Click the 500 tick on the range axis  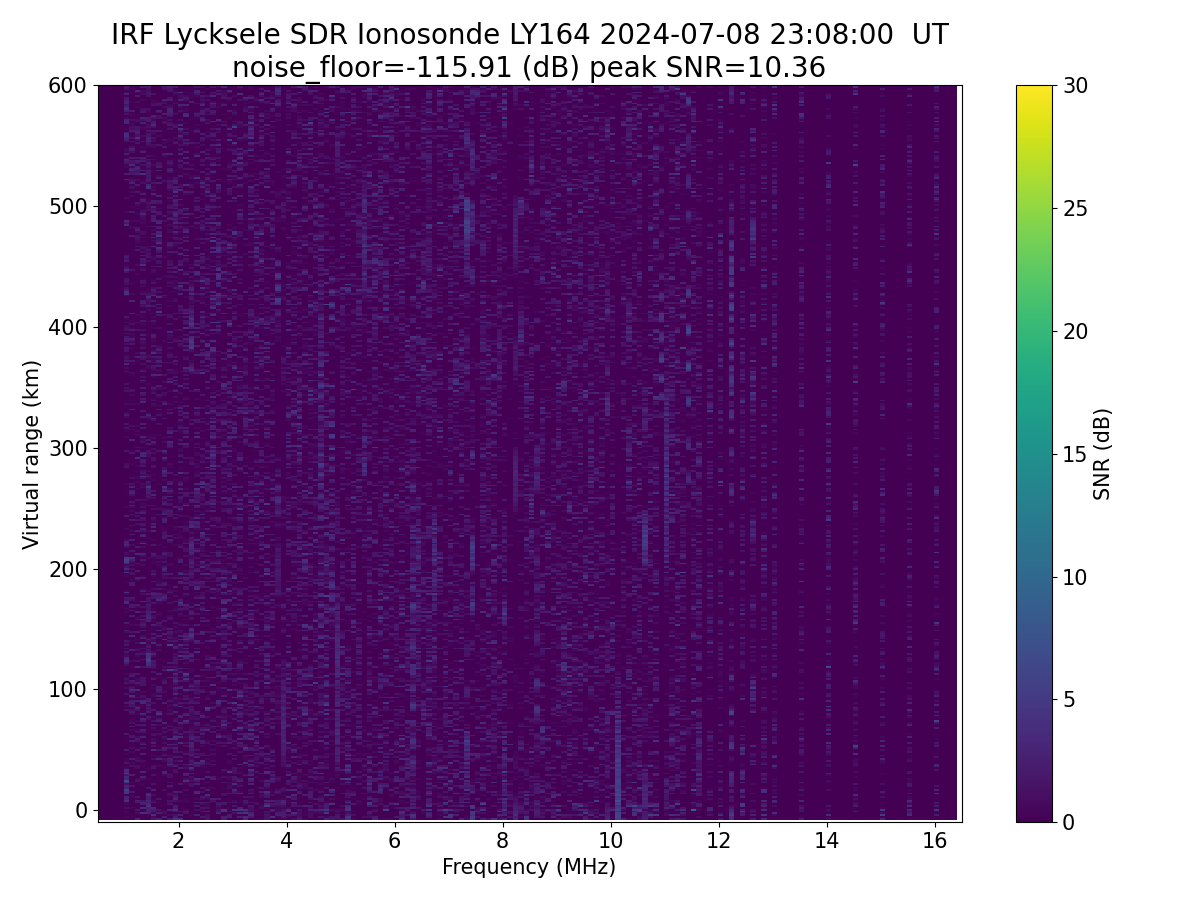pos(68,206)
